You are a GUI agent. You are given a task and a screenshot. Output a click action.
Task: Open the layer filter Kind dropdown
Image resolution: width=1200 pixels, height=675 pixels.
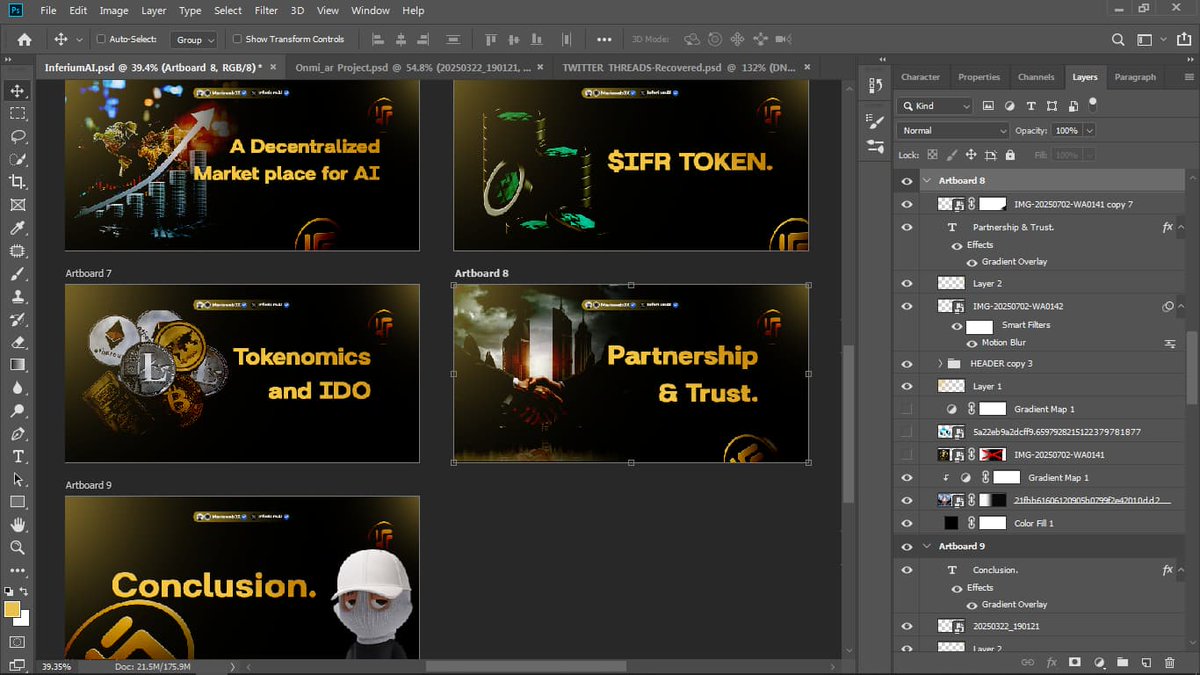click(x=935, y=105)
